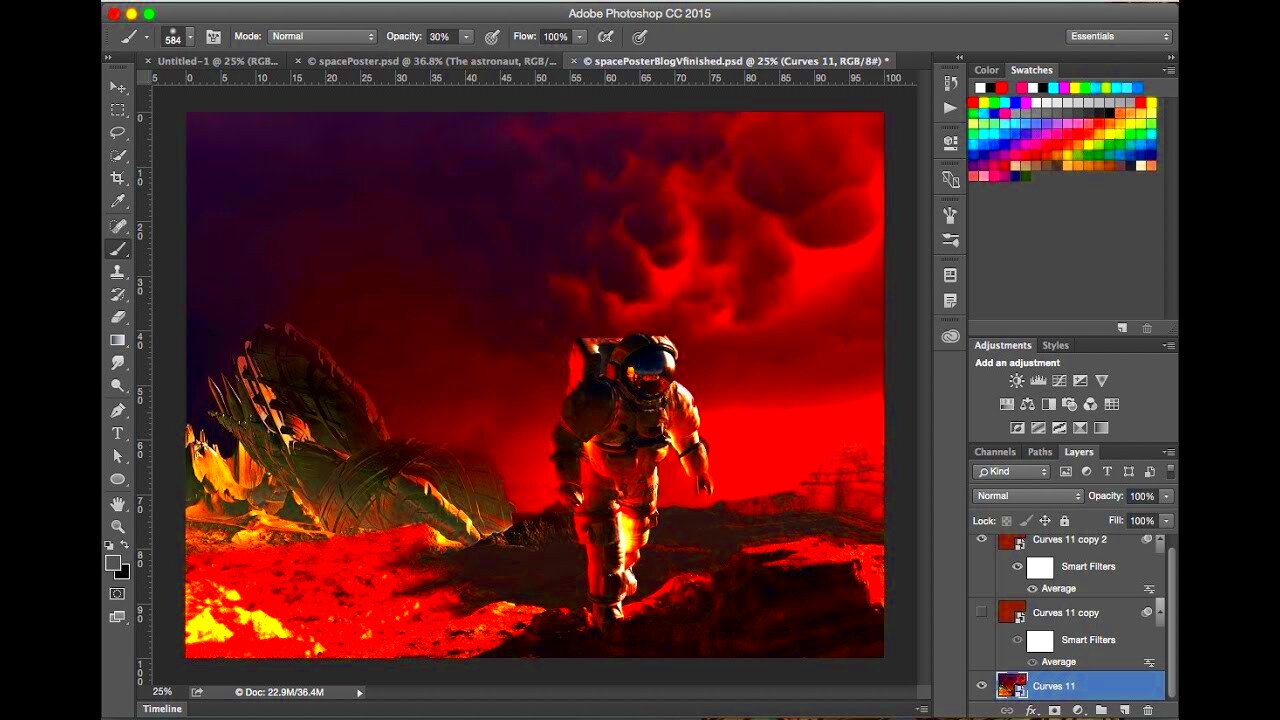Toggle the brush panel button in options bar
Screen dimensions: 1280x720
[213, 36]
